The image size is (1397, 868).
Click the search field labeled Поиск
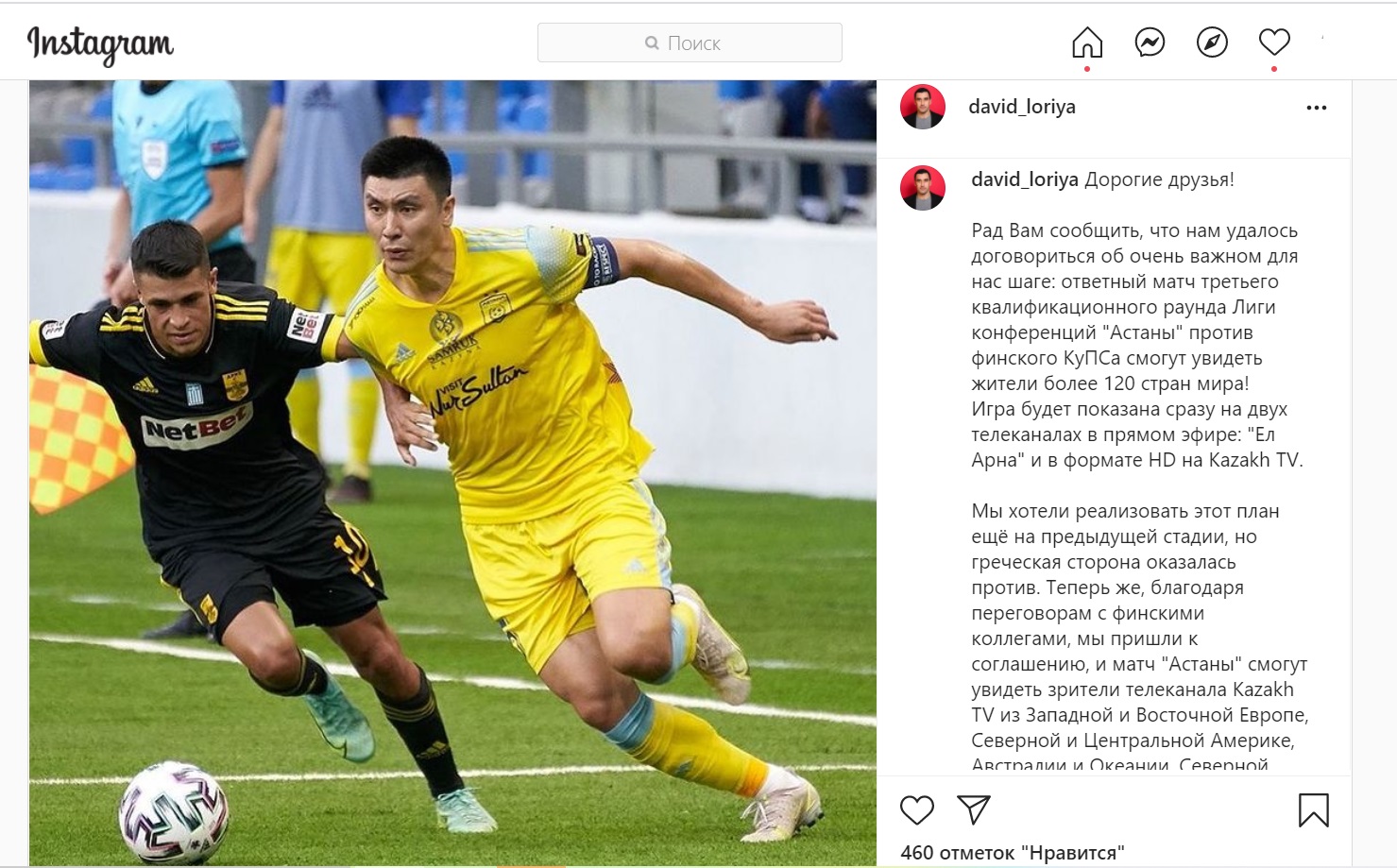pyautogui.click(x=690, y=43)
